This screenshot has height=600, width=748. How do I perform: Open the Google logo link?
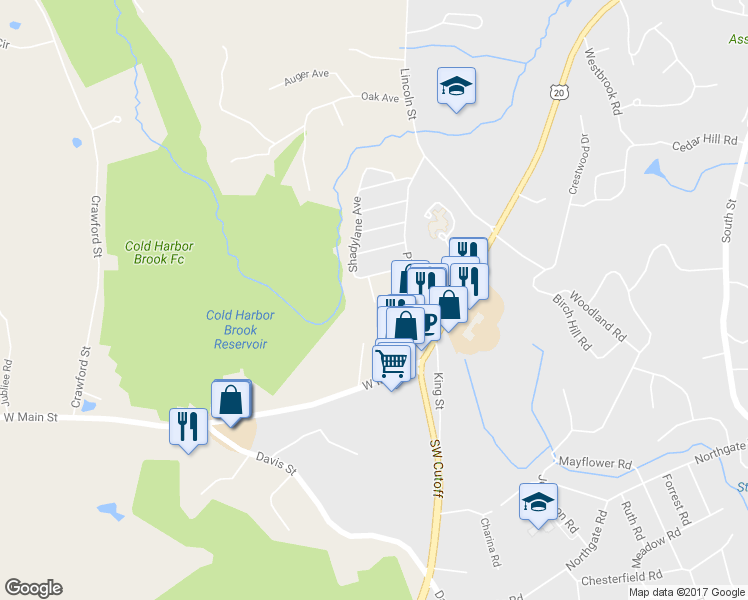point(33,588)
